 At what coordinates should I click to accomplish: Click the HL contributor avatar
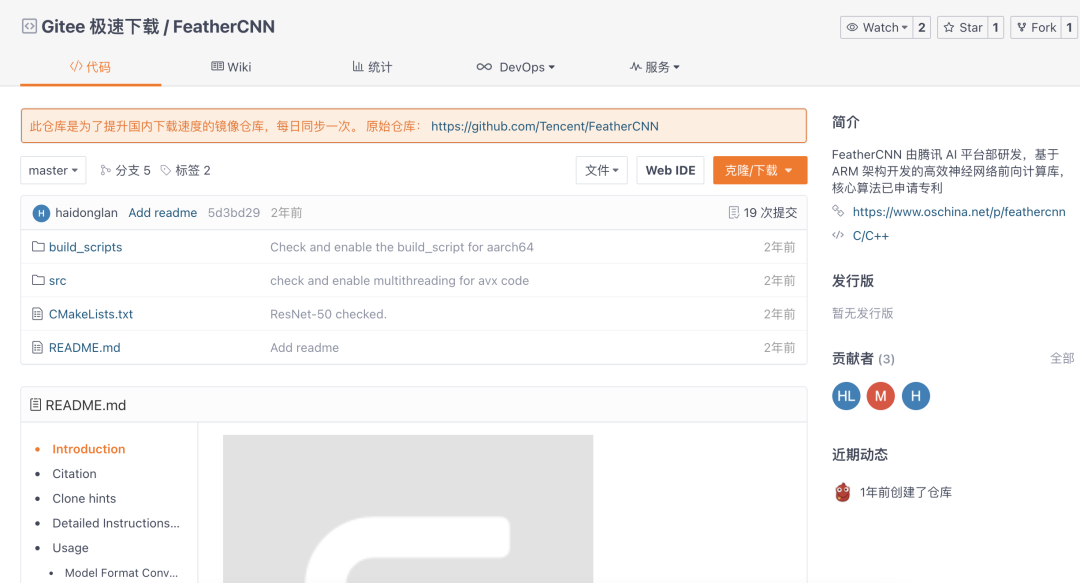(846, 396)
